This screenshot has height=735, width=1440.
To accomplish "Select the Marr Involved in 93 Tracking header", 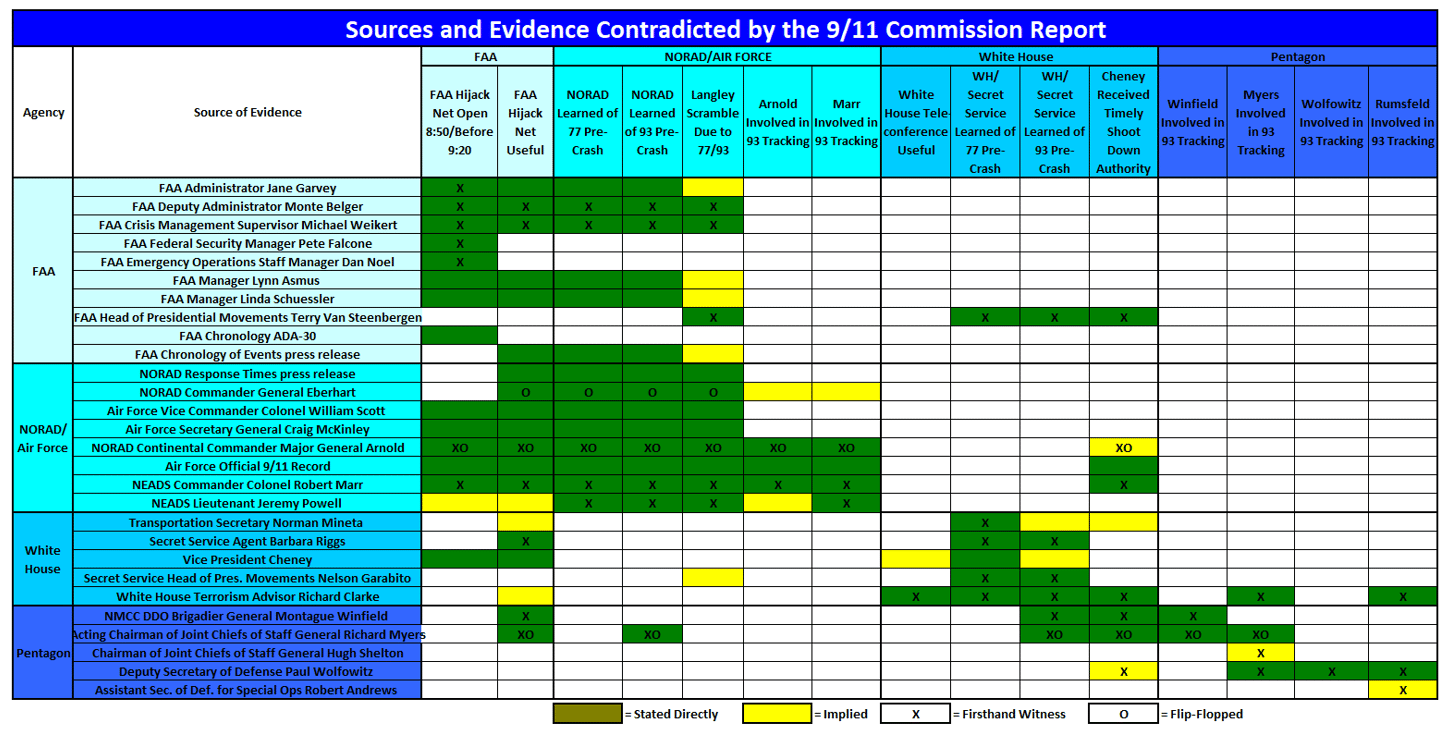I will coord(846,122).
